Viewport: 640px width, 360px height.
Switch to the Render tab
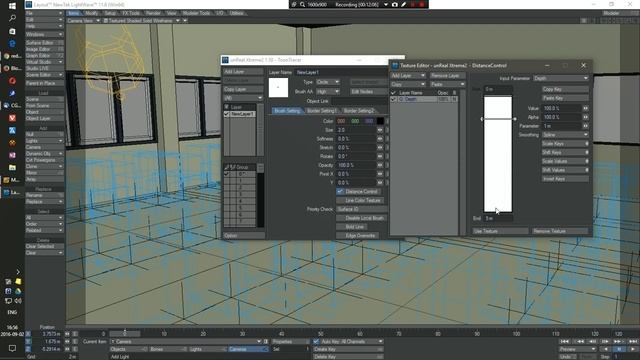point(153,13)
